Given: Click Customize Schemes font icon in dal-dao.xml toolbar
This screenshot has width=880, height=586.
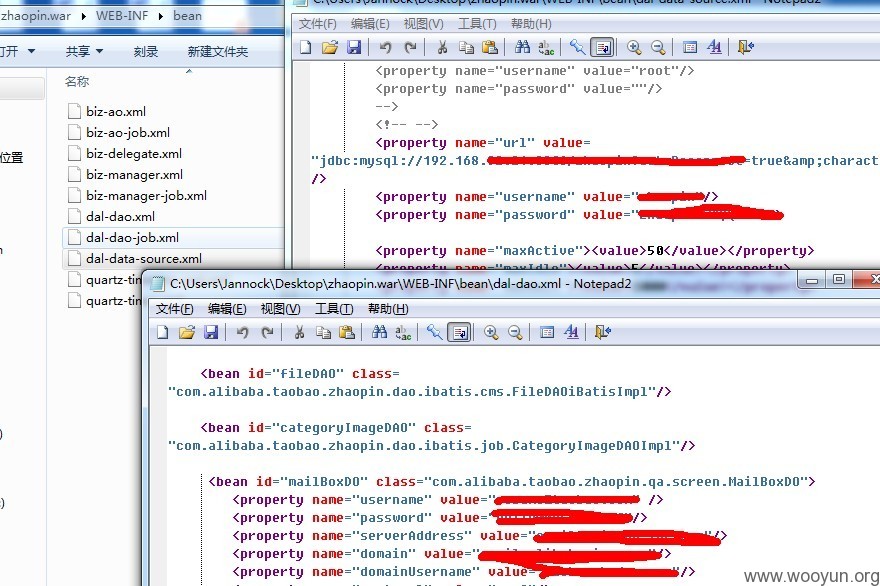Looking at the screenshot, I should click(571, 332).
